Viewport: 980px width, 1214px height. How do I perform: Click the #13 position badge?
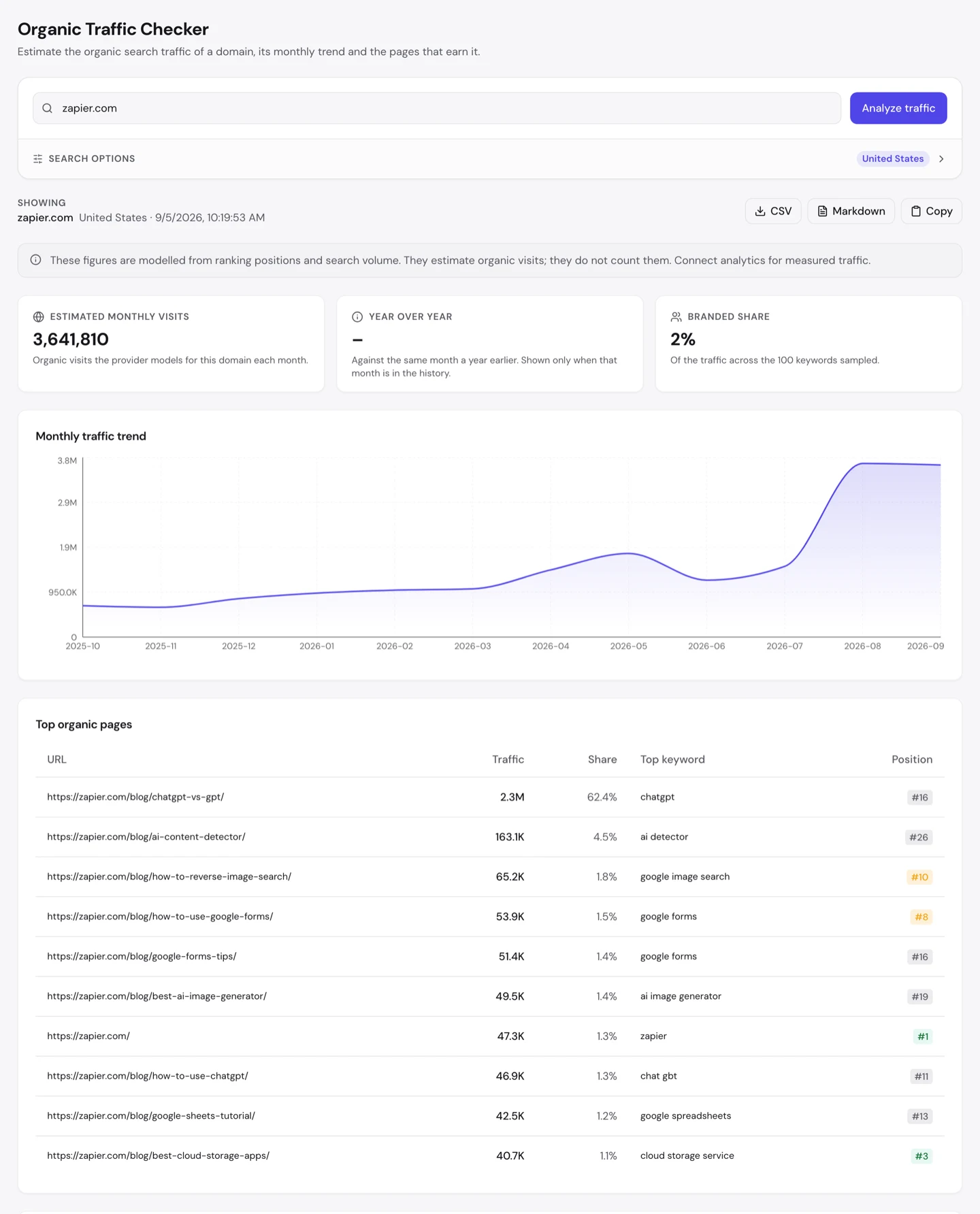coord(920,1116)
